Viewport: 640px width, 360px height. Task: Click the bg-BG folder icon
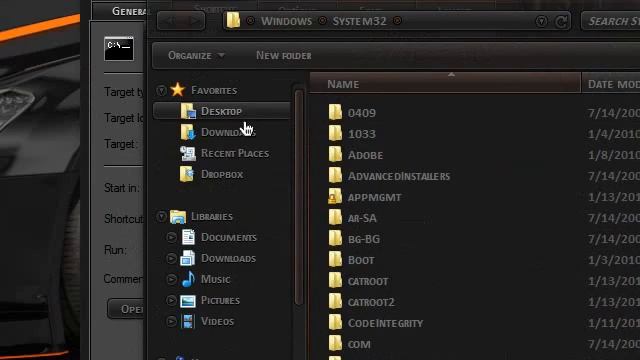click(335, 238)
